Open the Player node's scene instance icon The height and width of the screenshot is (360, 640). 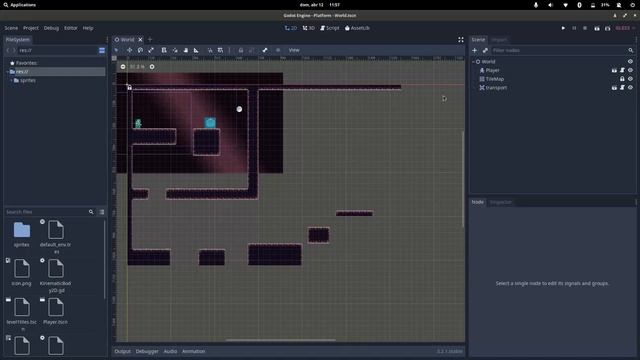pyautogui.click(x=614, y=70)
